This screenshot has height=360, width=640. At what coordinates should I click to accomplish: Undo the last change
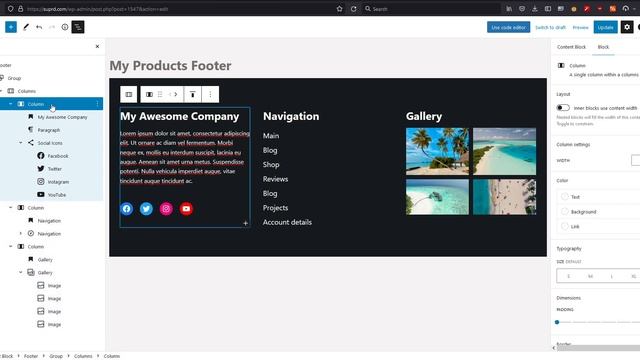(39, 27)
